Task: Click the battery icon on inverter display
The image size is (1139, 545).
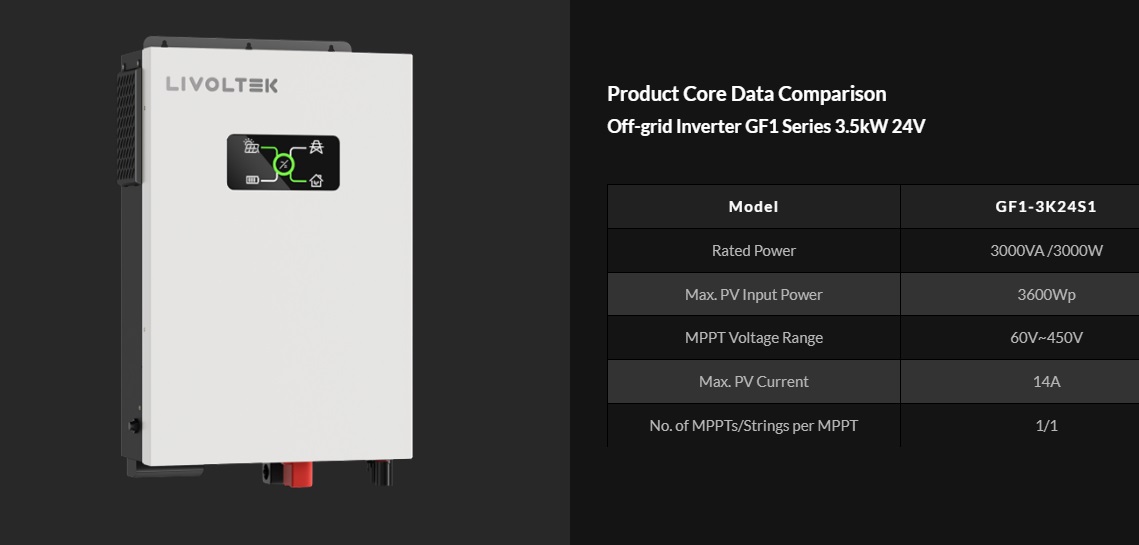Action: (252, 179)
